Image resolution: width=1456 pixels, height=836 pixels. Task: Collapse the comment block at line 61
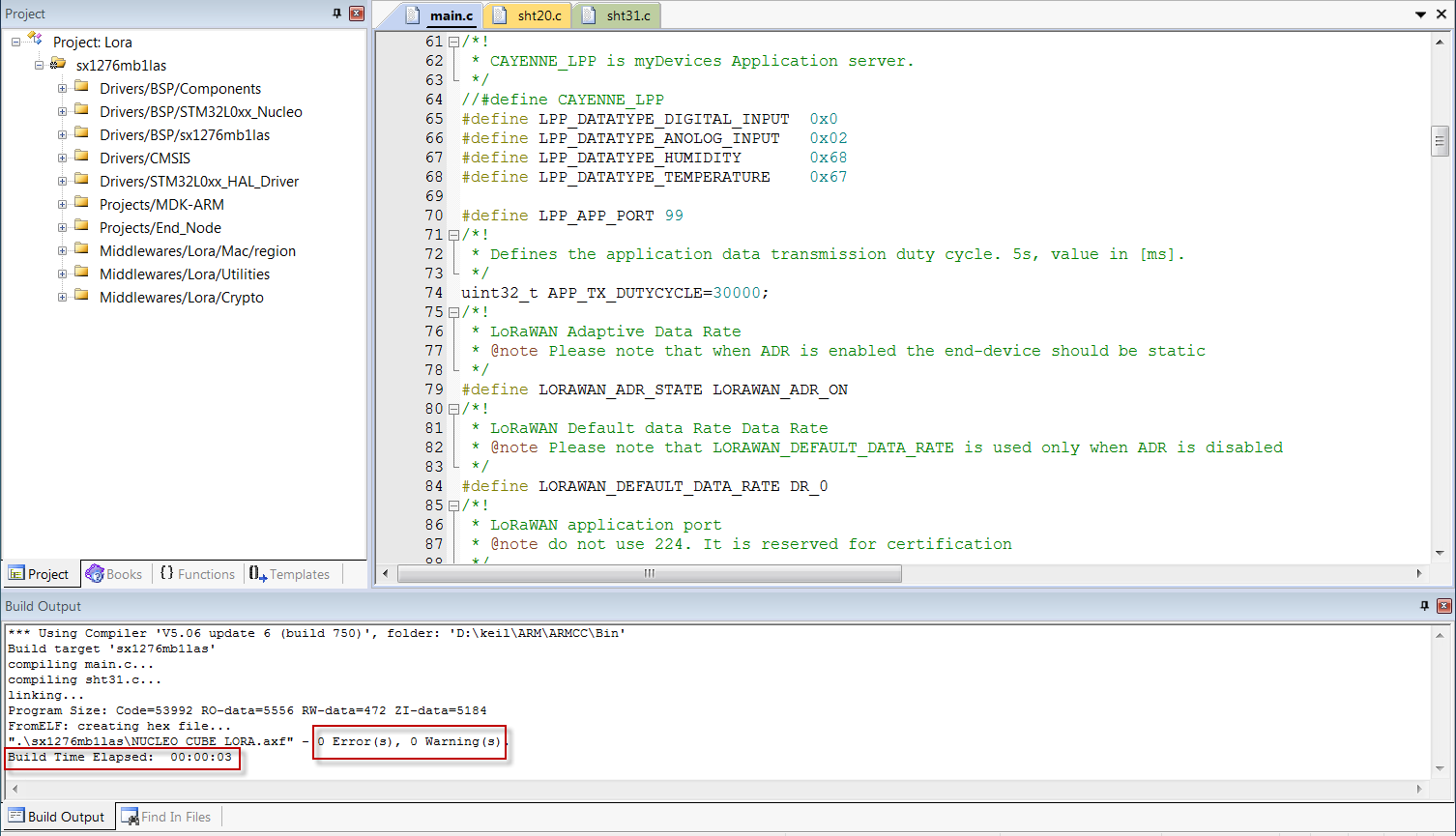pos(453,42)
